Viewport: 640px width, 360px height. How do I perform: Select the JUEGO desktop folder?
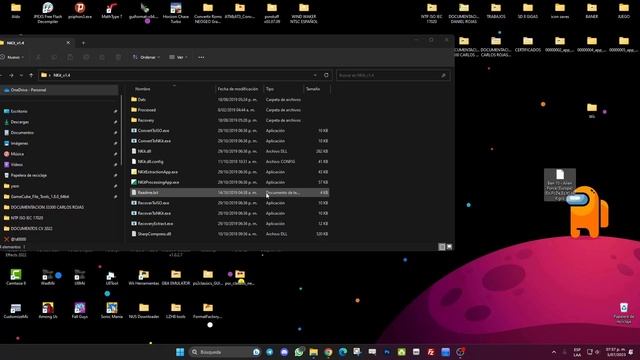click(624, 11)
